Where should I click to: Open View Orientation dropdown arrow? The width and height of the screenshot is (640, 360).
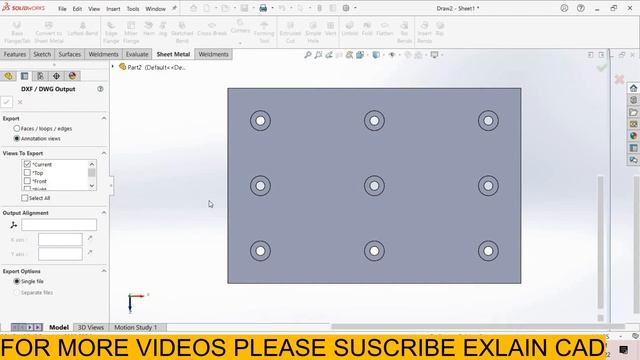click(367, 55)
